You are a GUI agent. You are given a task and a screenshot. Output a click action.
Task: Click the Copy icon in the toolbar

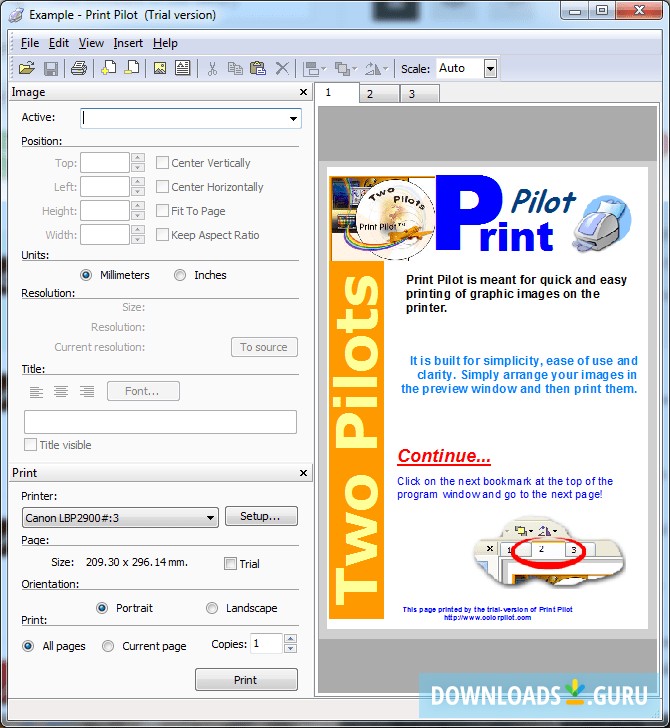coord(235,69)
